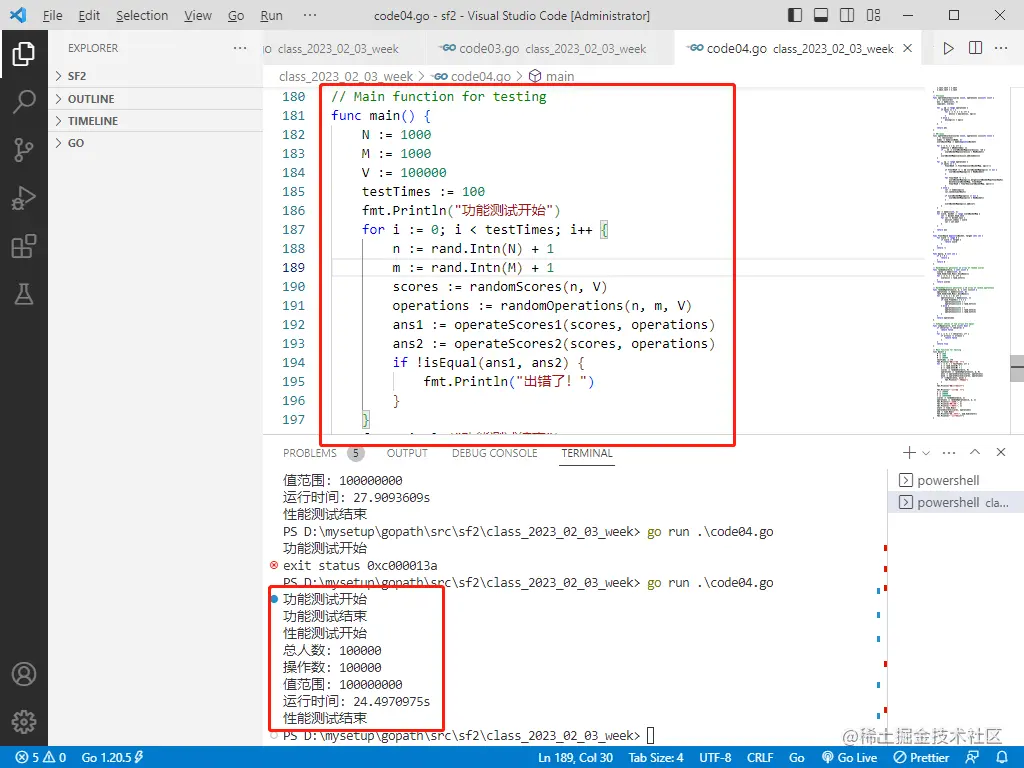
Task: Switch to the DEBUG CONSOLE tab
Action: point(494,453)
